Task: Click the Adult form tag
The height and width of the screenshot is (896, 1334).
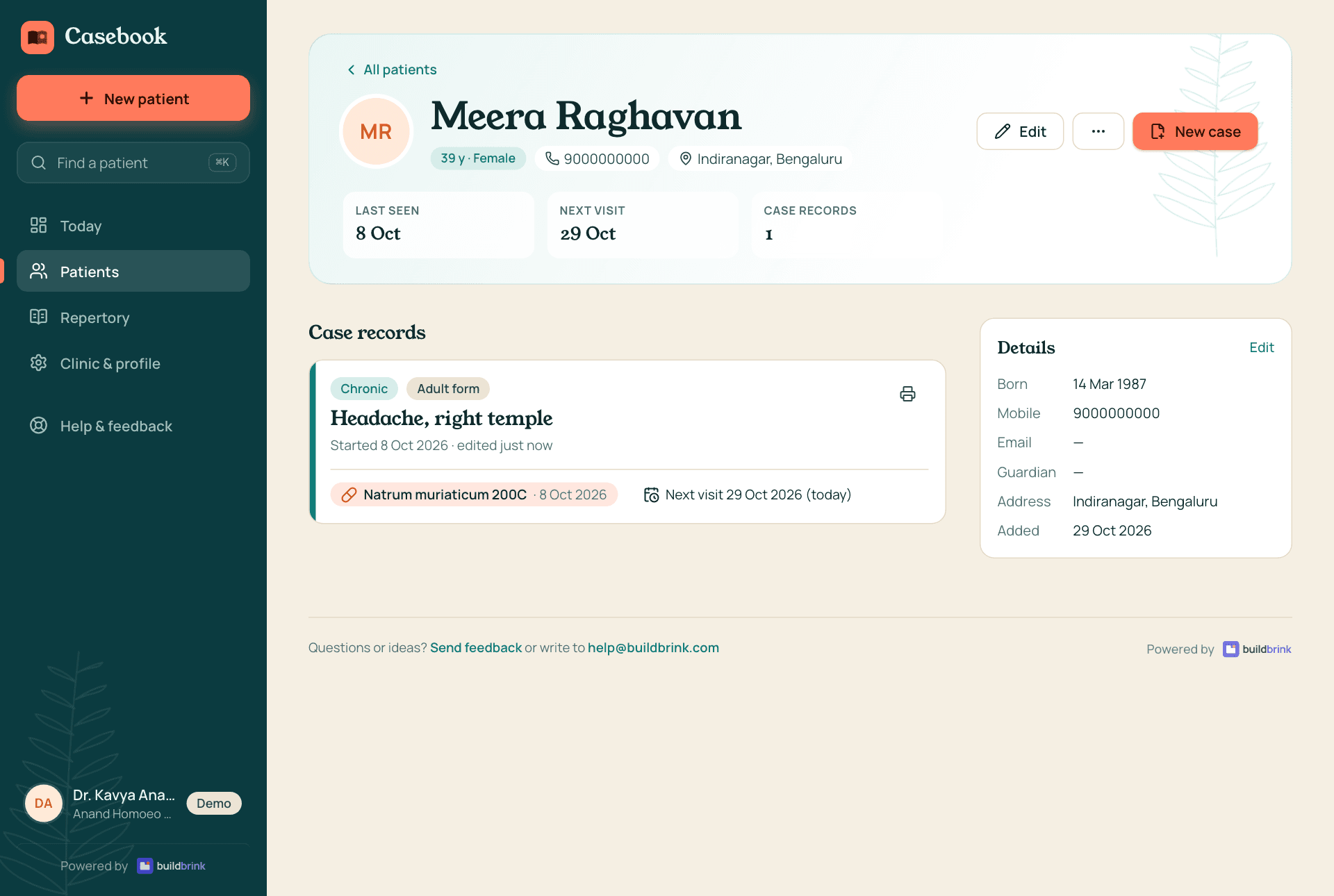Action: coord(448,389)
